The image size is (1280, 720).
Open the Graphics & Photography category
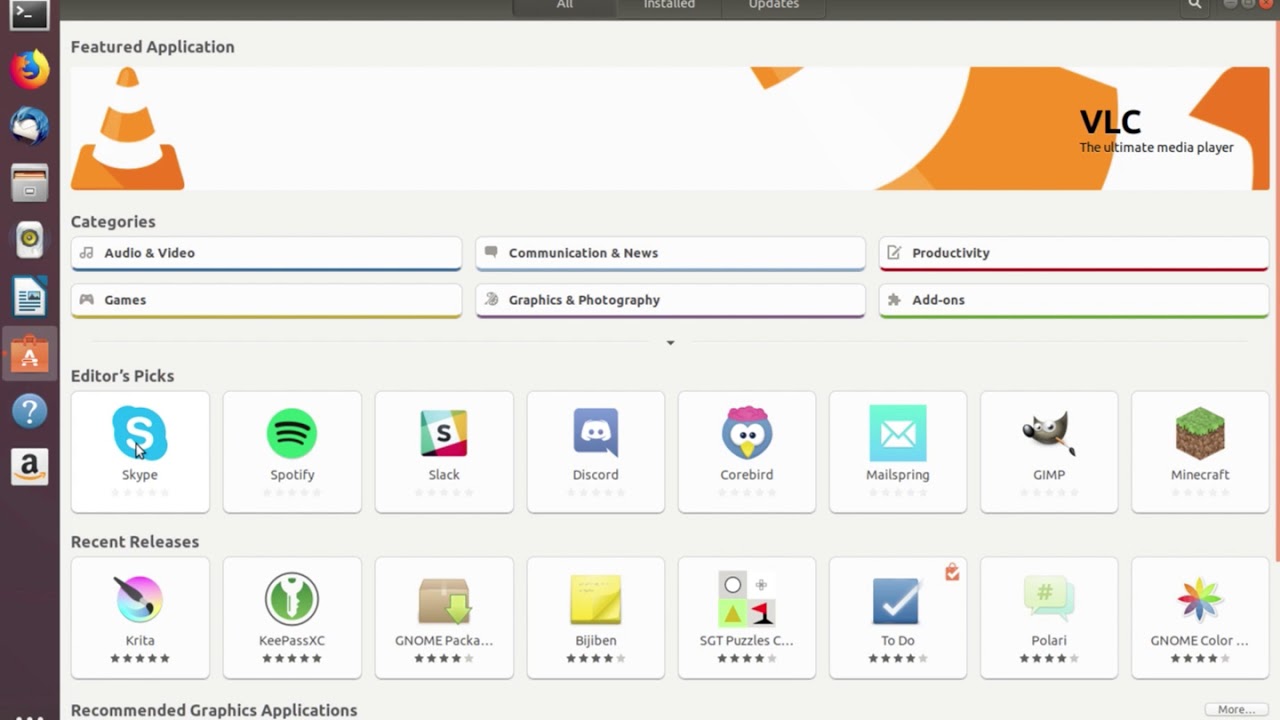pos(670,300)
